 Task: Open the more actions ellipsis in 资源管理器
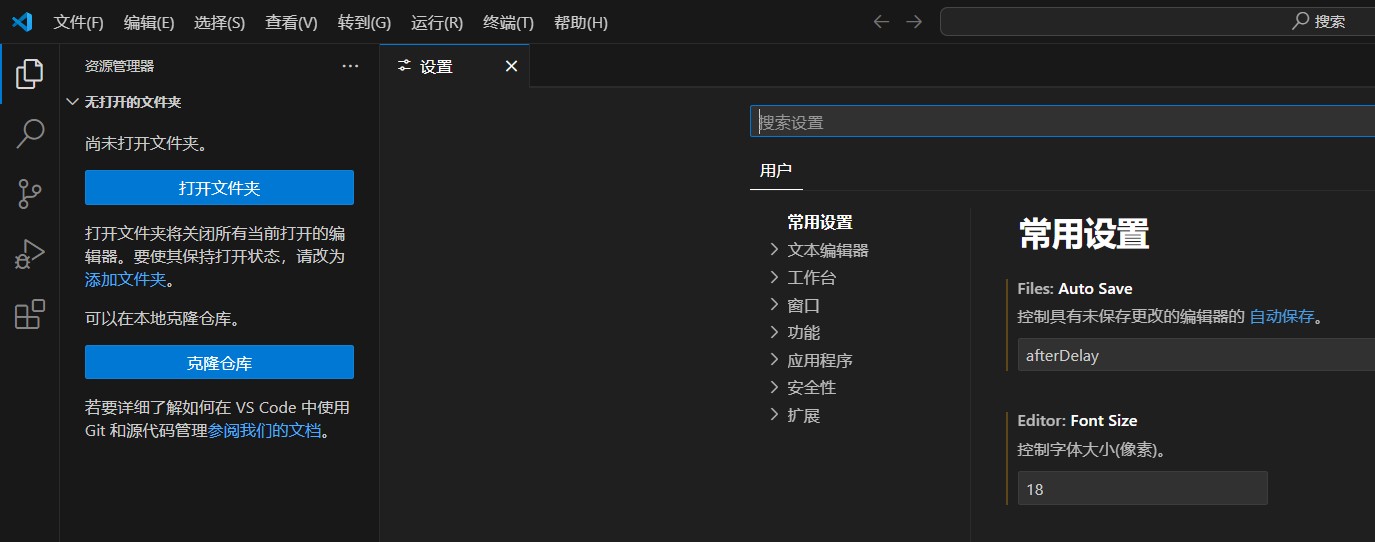point(350,66)
